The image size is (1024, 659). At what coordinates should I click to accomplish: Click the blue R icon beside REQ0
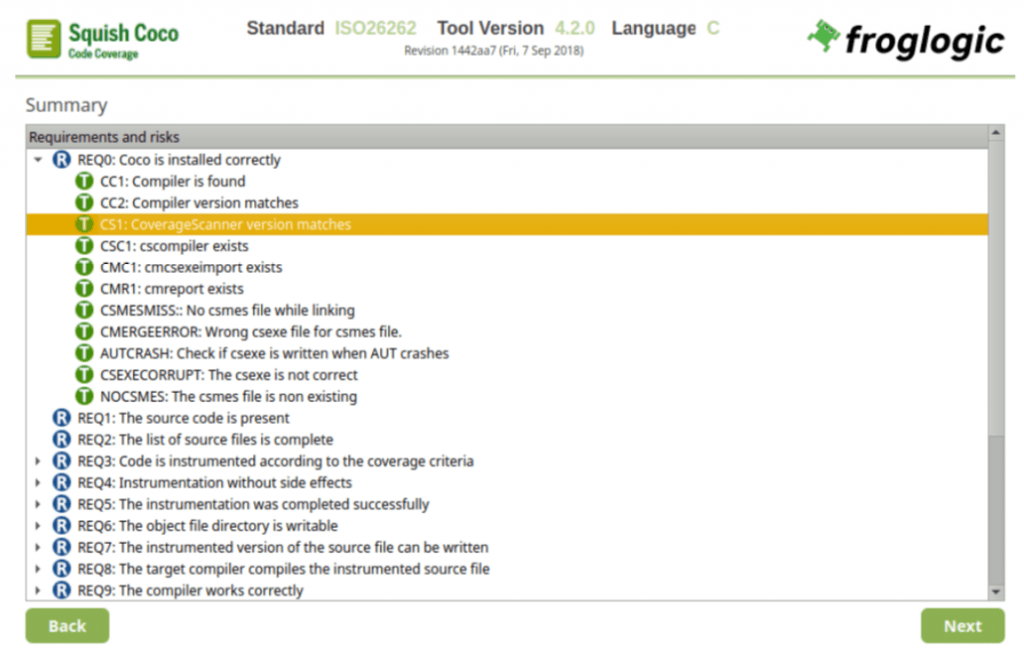click(62, 160)
